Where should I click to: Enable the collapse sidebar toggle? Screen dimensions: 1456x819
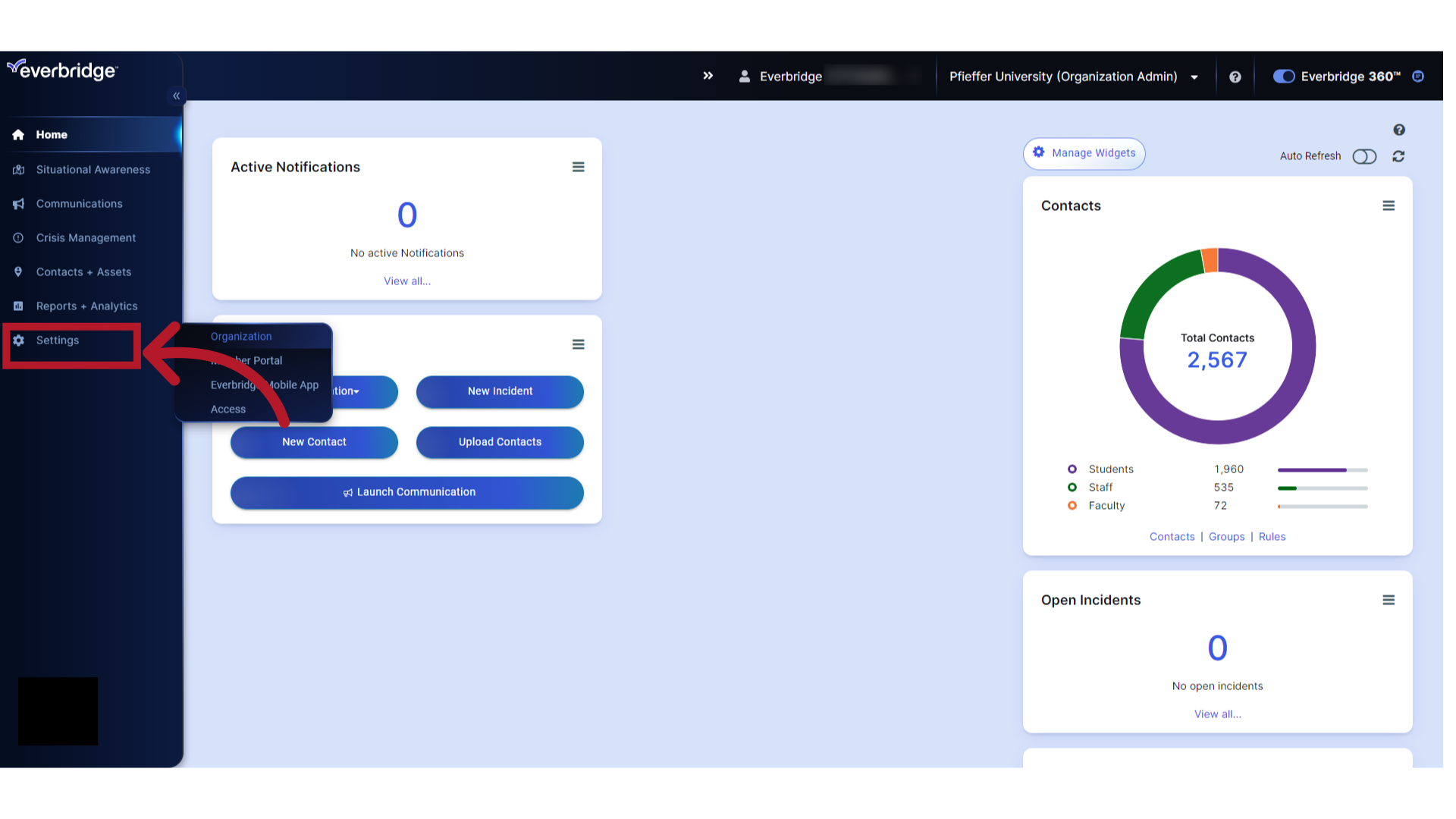click(177, 96)
